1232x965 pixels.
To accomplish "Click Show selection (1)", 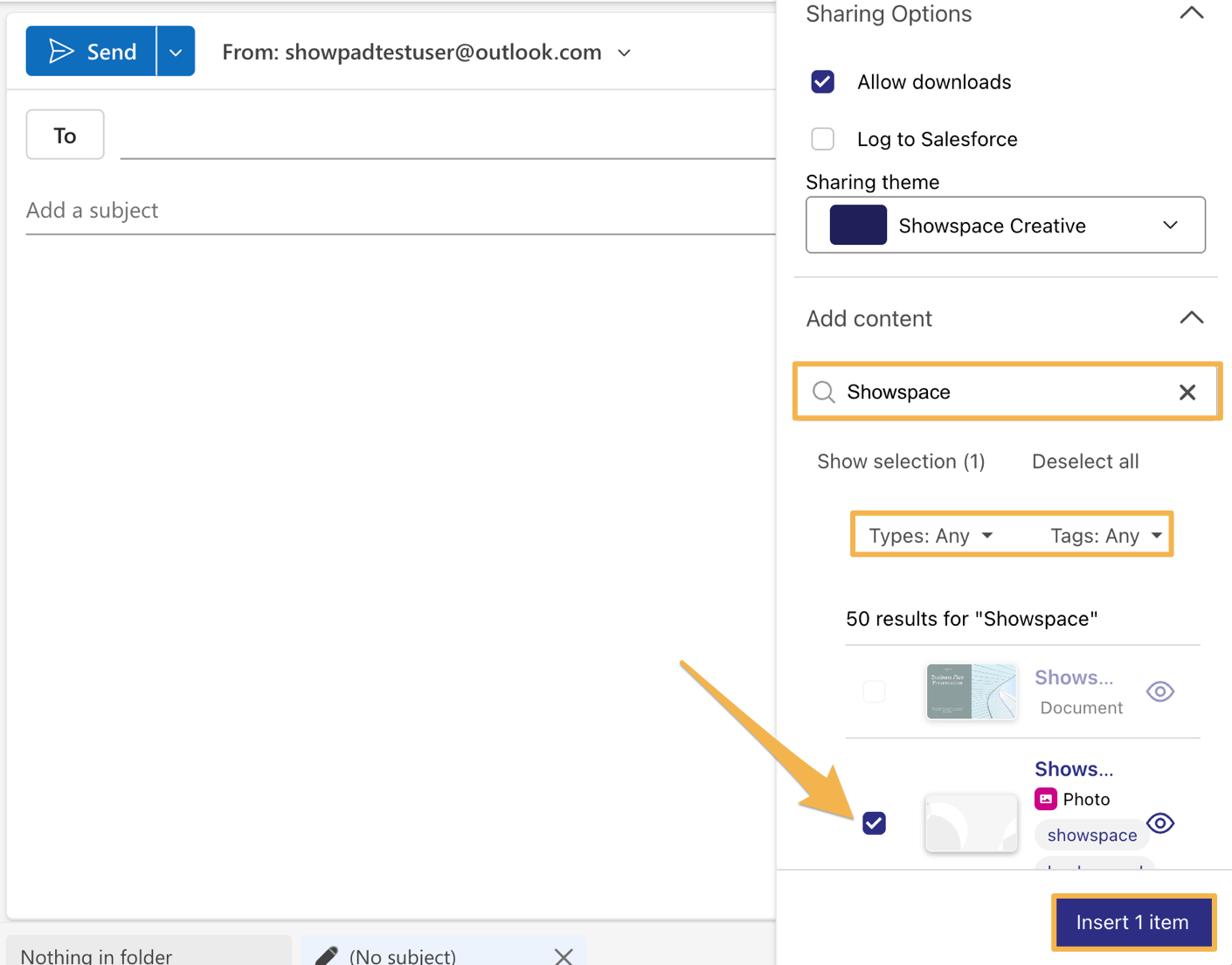I will point(901,461).
